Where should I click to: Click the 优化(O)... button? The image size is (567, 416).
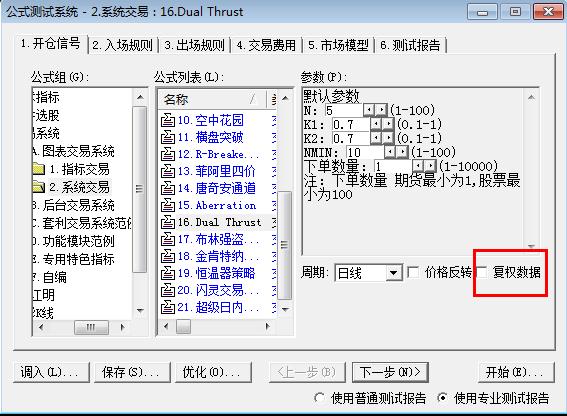pos(213,372)
